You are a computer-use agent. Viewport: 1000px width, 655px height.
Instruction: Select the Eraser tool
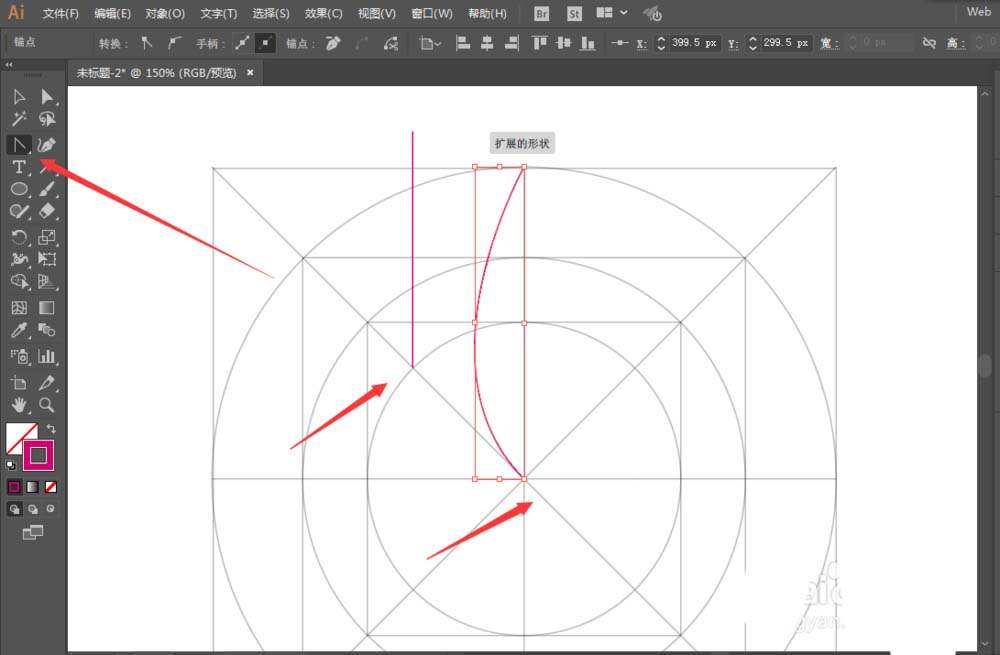[x=47, y=211]
